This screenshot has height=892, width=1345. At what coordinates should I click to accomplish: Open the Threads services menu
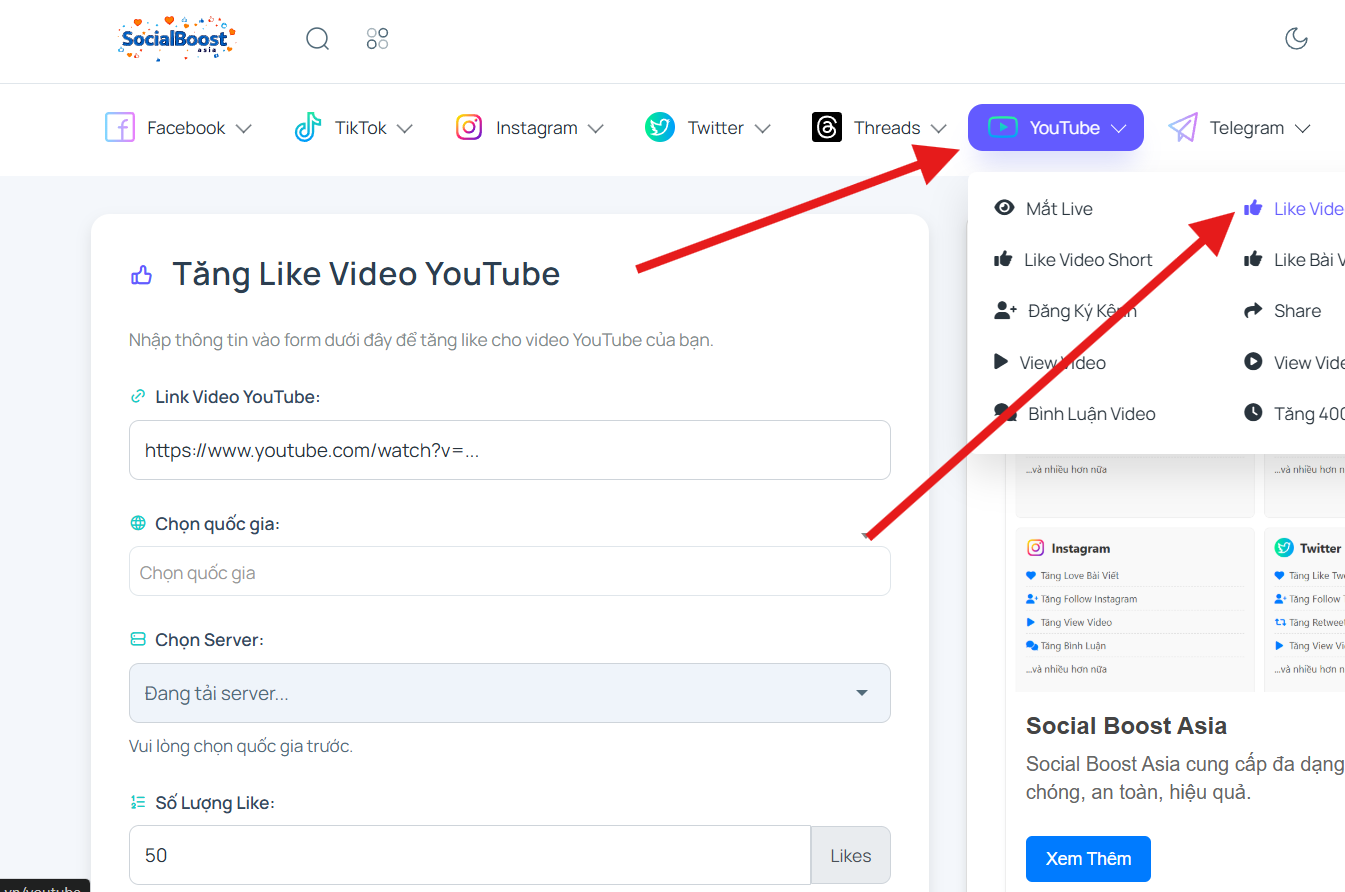pyautogui.click(x=879, y=128)
